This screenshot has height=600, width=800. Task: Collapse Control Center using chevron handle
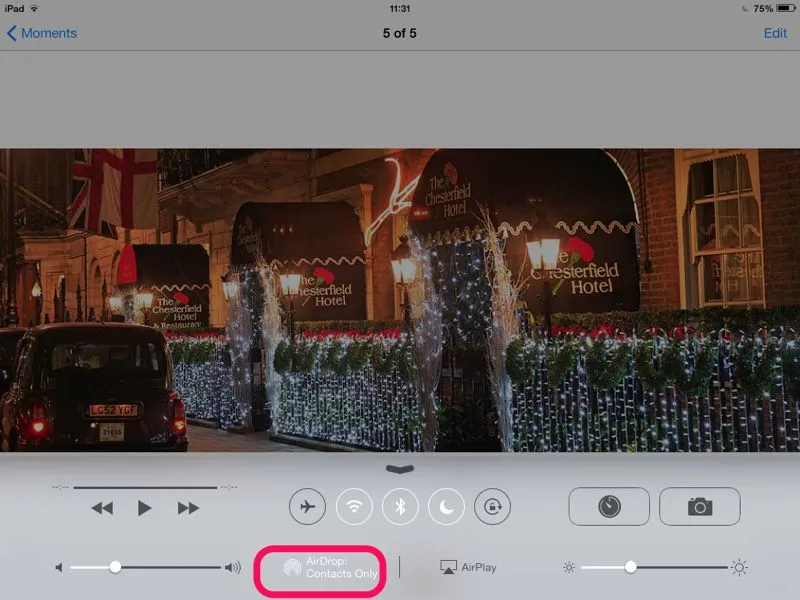(399, 468)
